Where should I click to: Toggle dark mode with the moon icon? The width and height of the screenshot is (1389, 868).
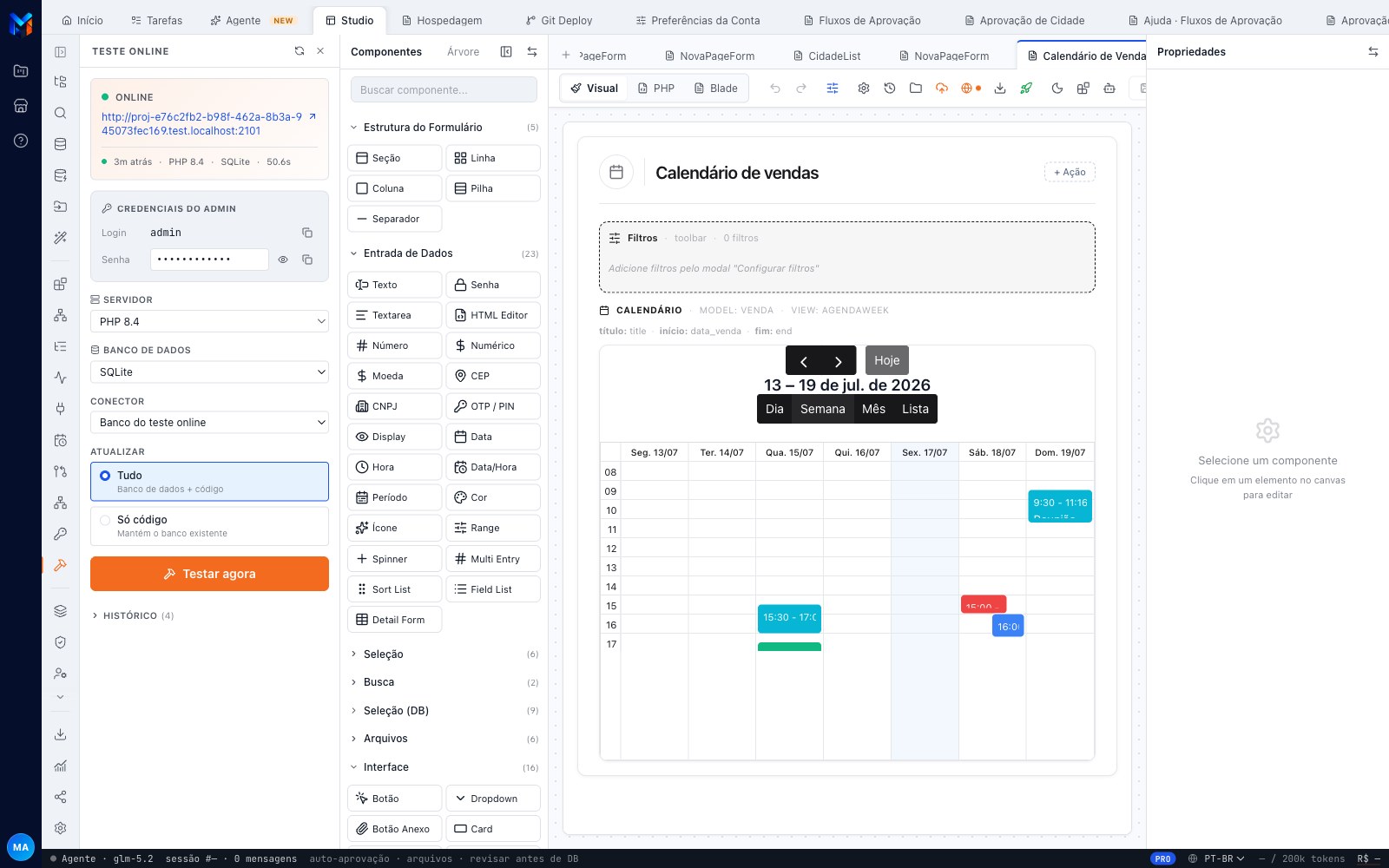pos(1057,89)
